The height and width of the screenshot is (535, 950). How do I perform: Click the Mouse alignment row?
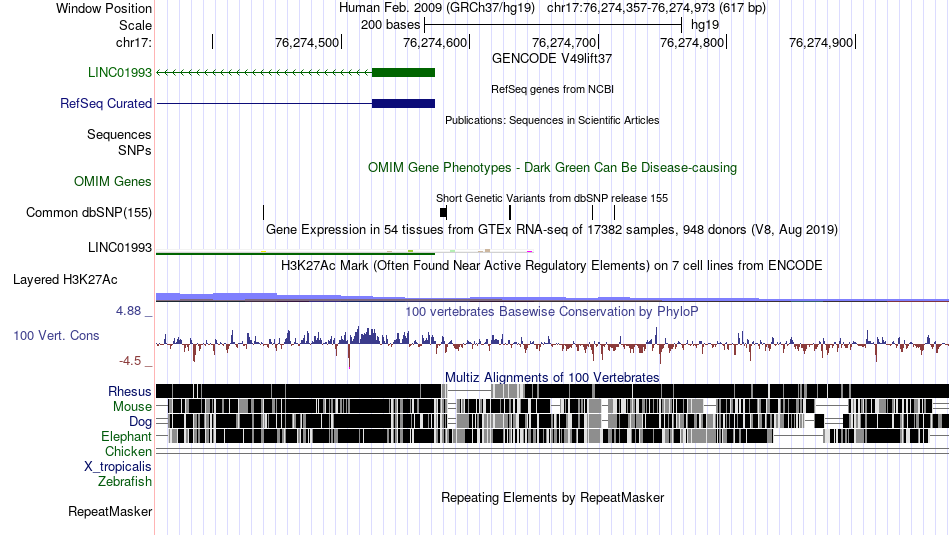[553, 406]
